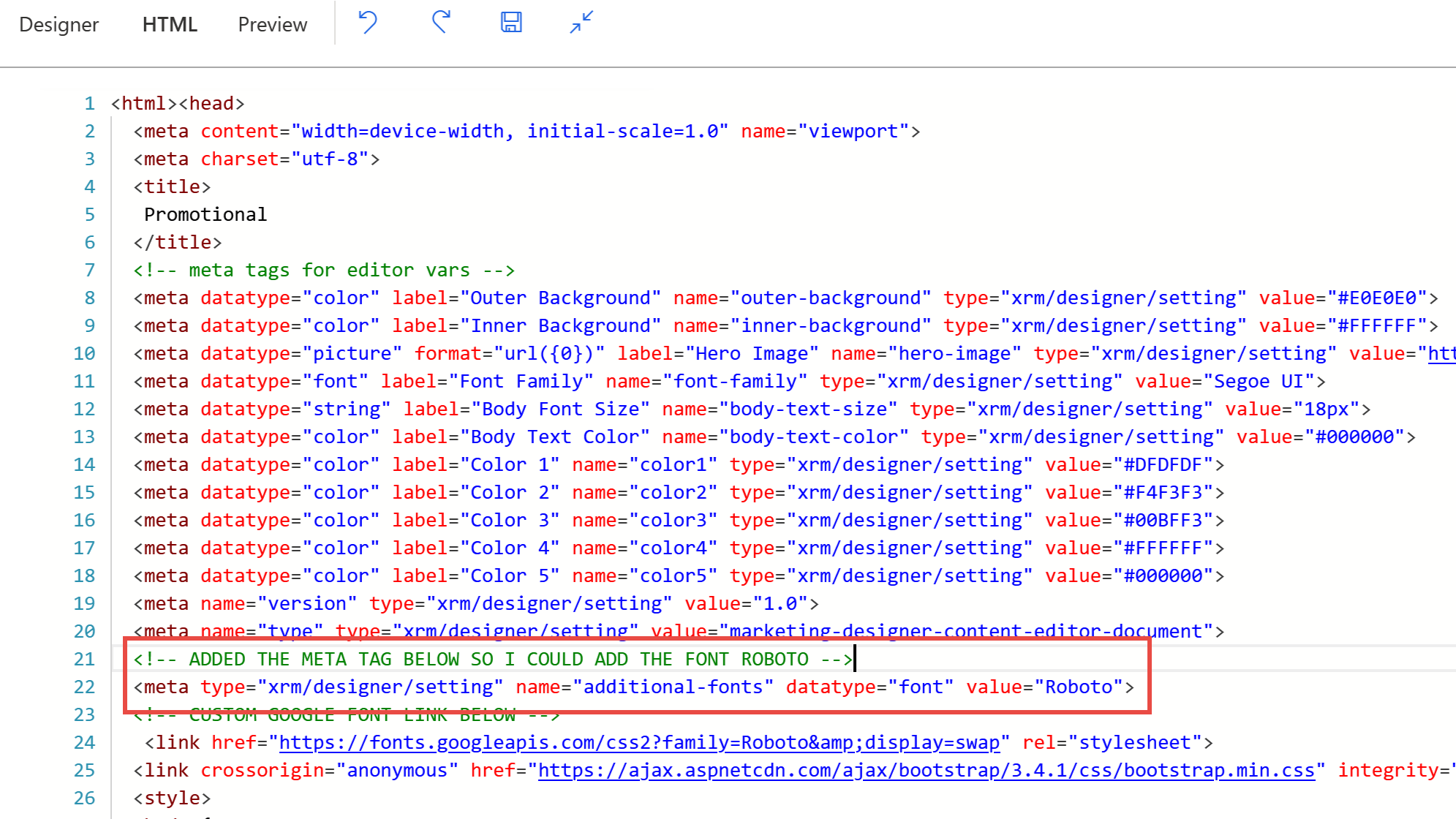Switch to the Designer tab
This screenshot has height=819, width=1456.
(59, 24)
